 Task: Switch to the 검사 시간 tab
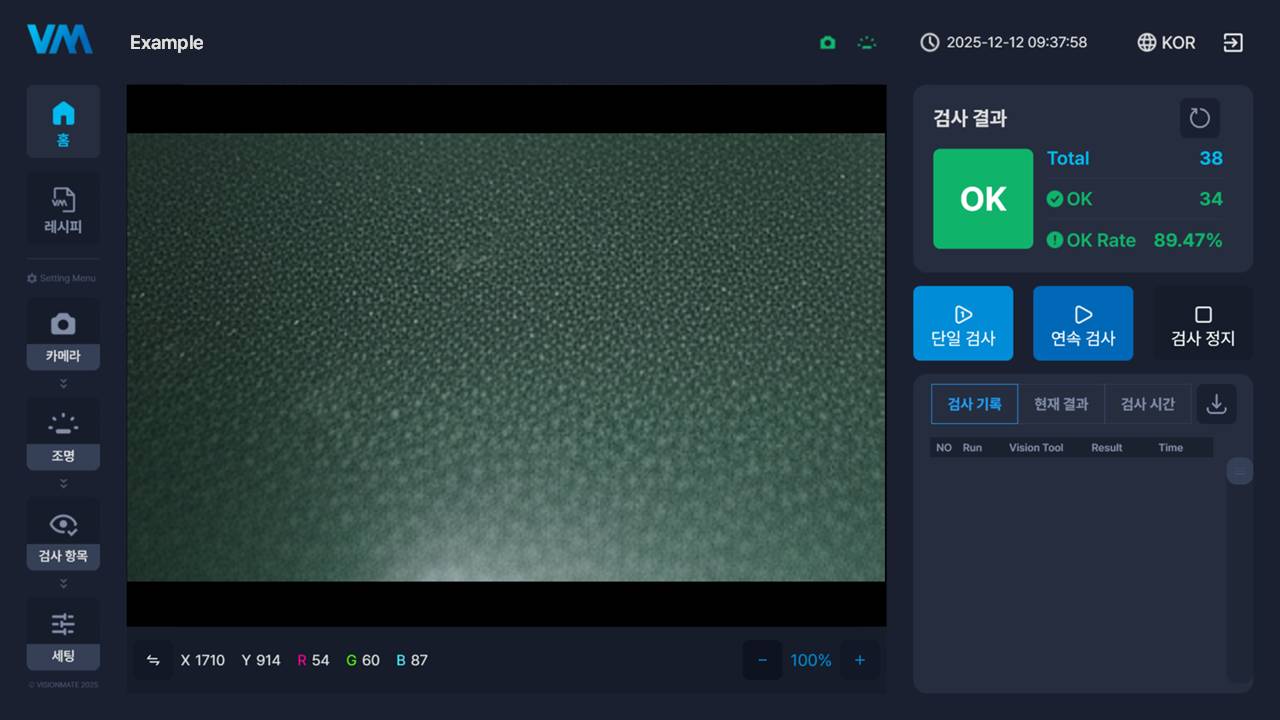pos(1147,404)
